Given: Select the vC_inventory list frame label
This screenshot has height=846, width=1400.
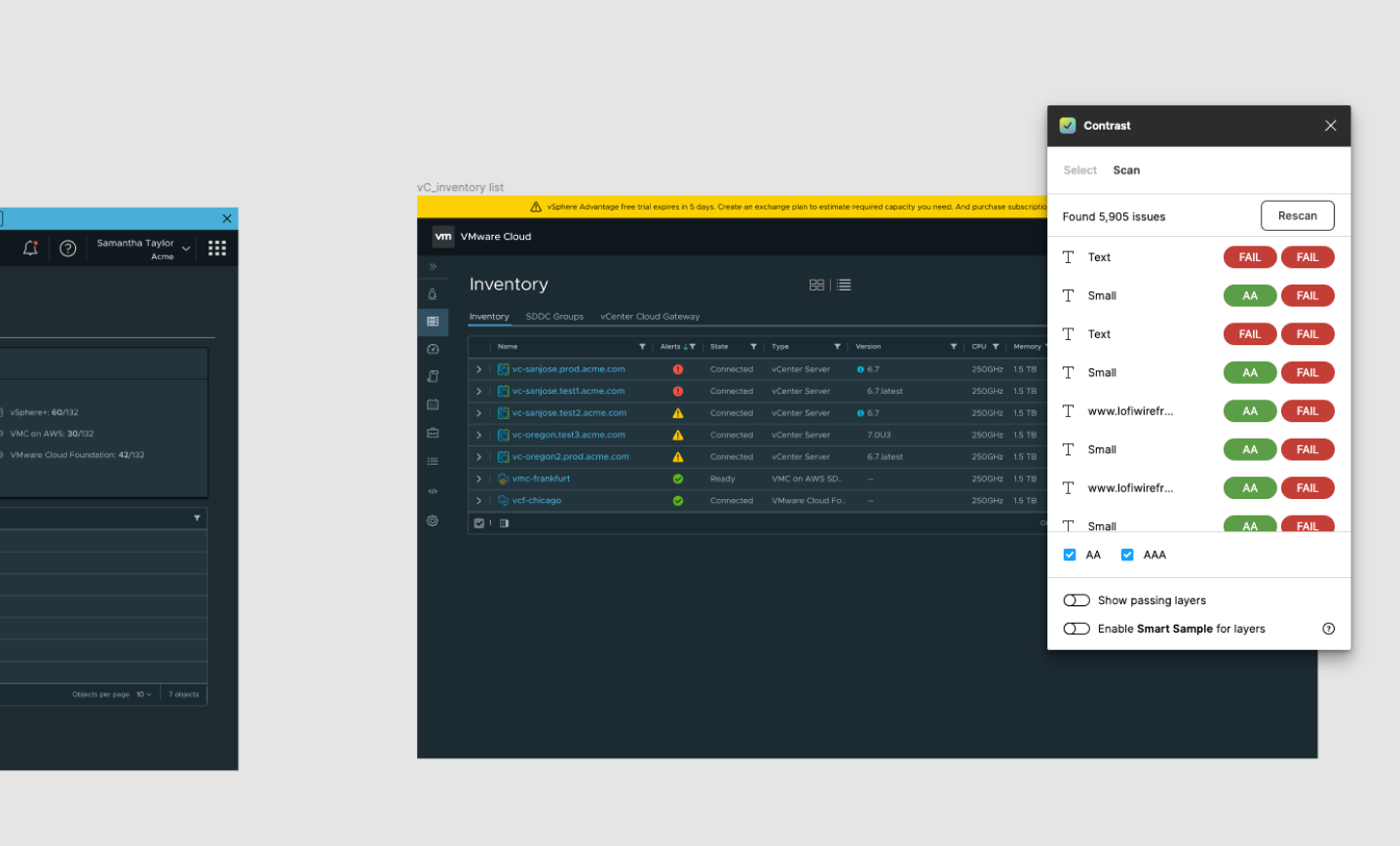Looking at the screenshot, I should tap(460, 187).
